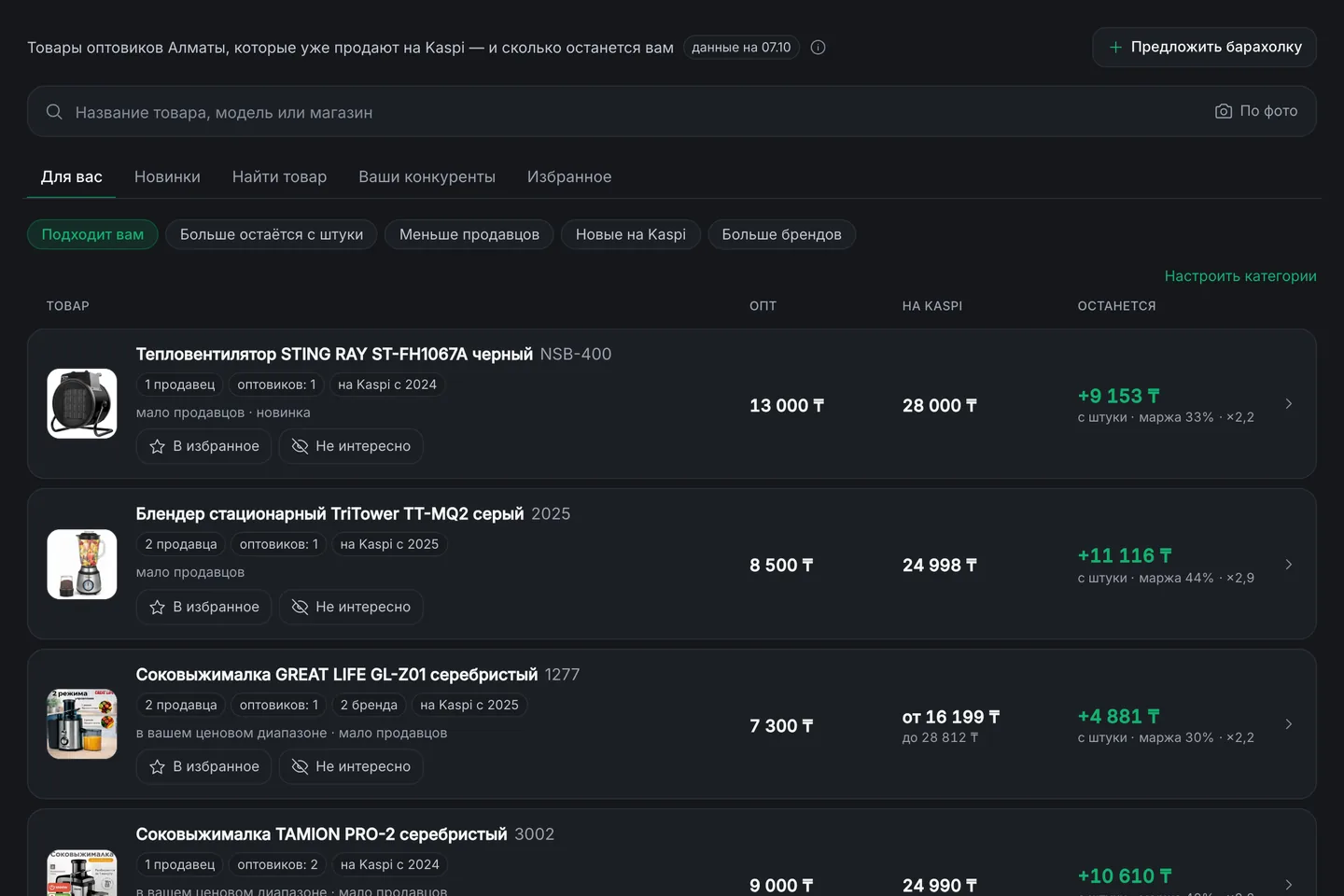This screenshot has height=896, width=1344.
Task: Click the +11 116 ₸ profit value
Action: pos(1125,556)
